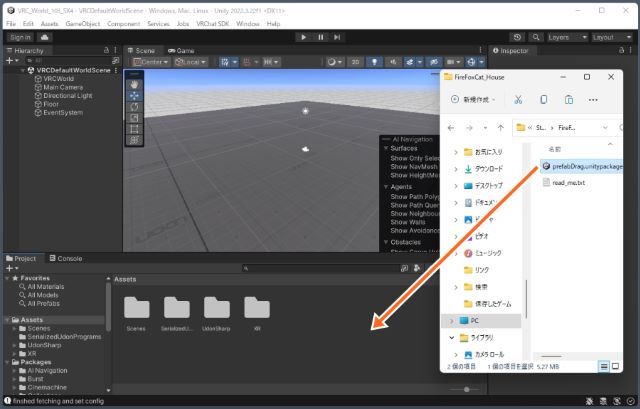Image resolution: width=640 pixels, height=409 pixels.
Task: Select Directional Light in Hierarchy
Action: coord(67,96)
